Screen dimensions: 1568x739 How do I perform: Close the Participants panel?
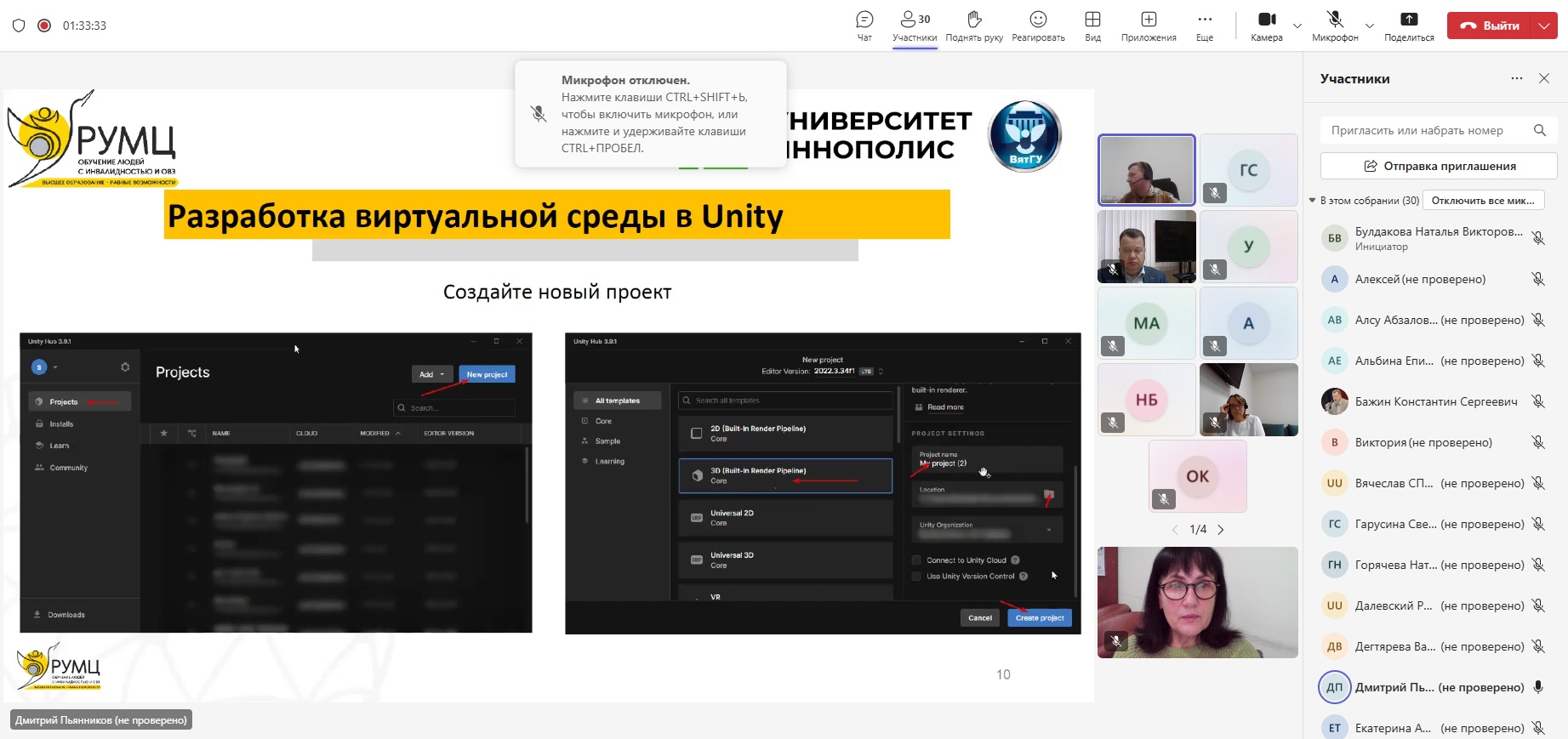1544,78
